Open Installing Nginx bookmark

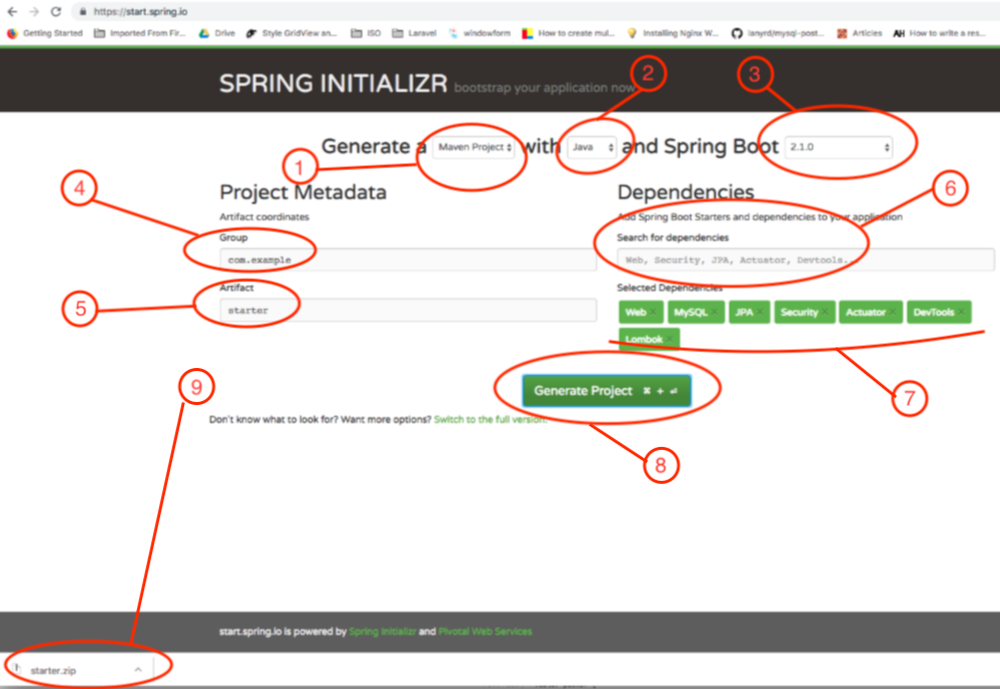673,33
